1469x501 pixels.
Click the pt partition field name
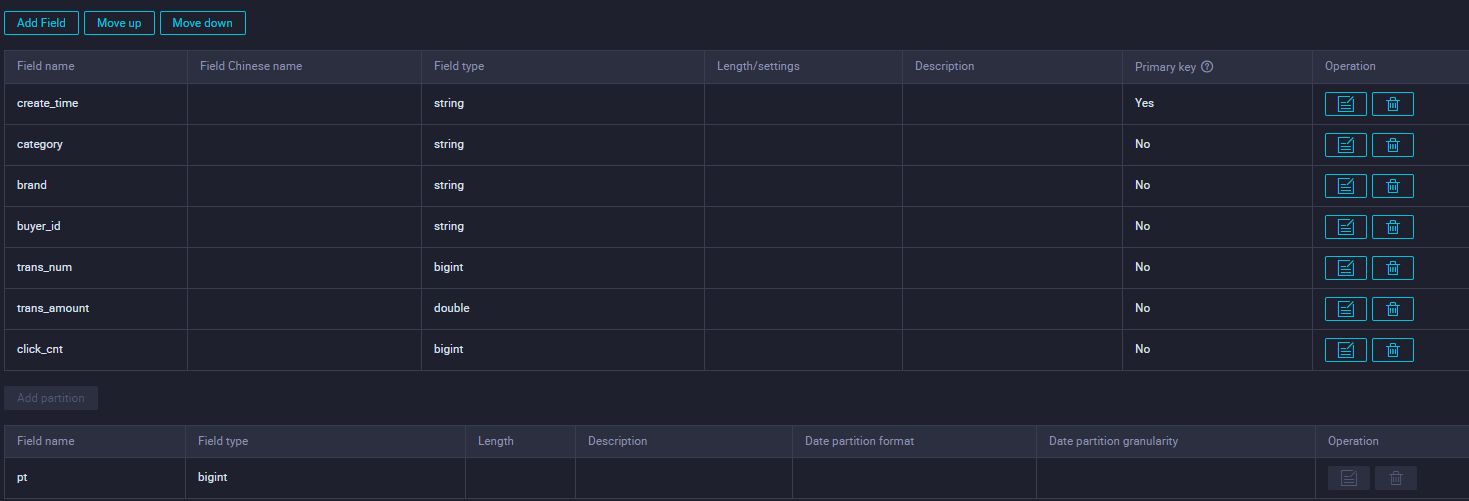[22, 477]
